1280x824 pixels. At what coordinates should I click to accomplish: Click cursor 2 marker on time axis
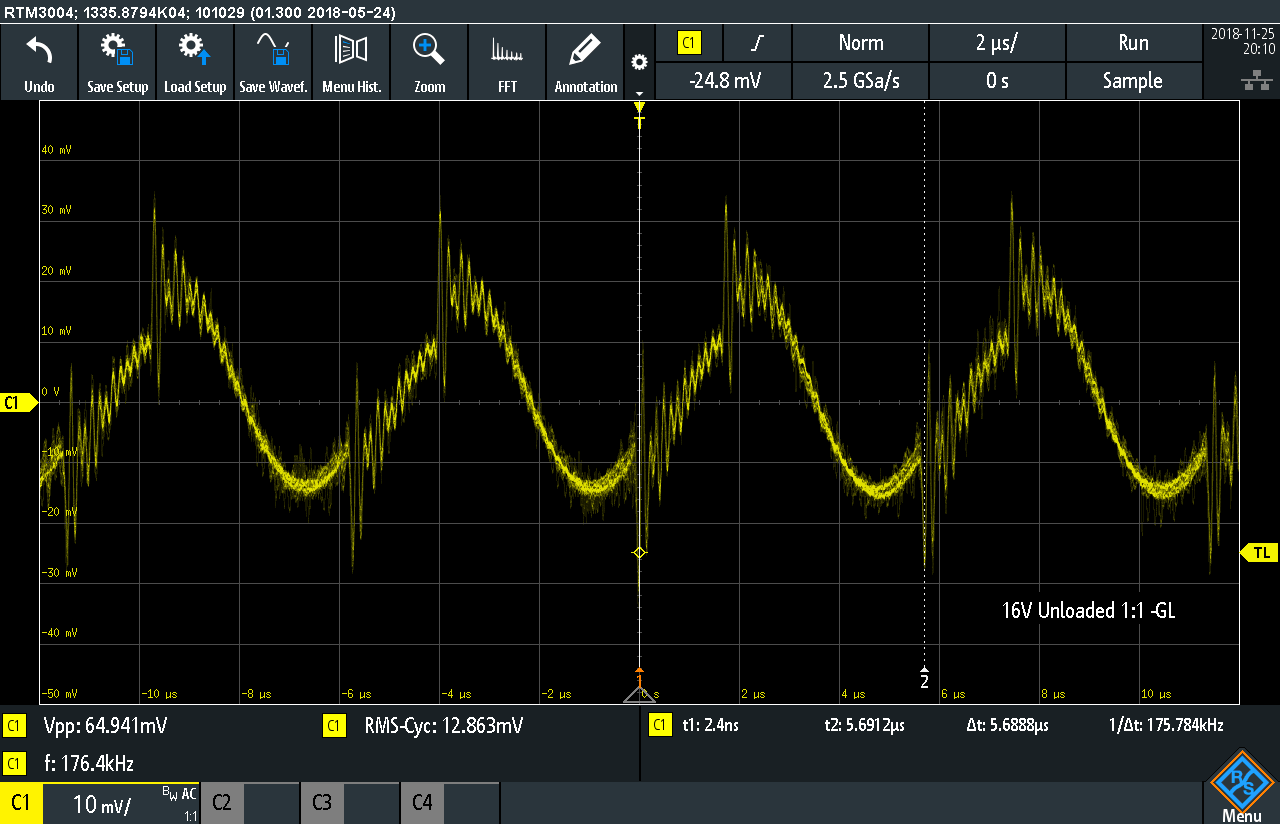[924, 679]
